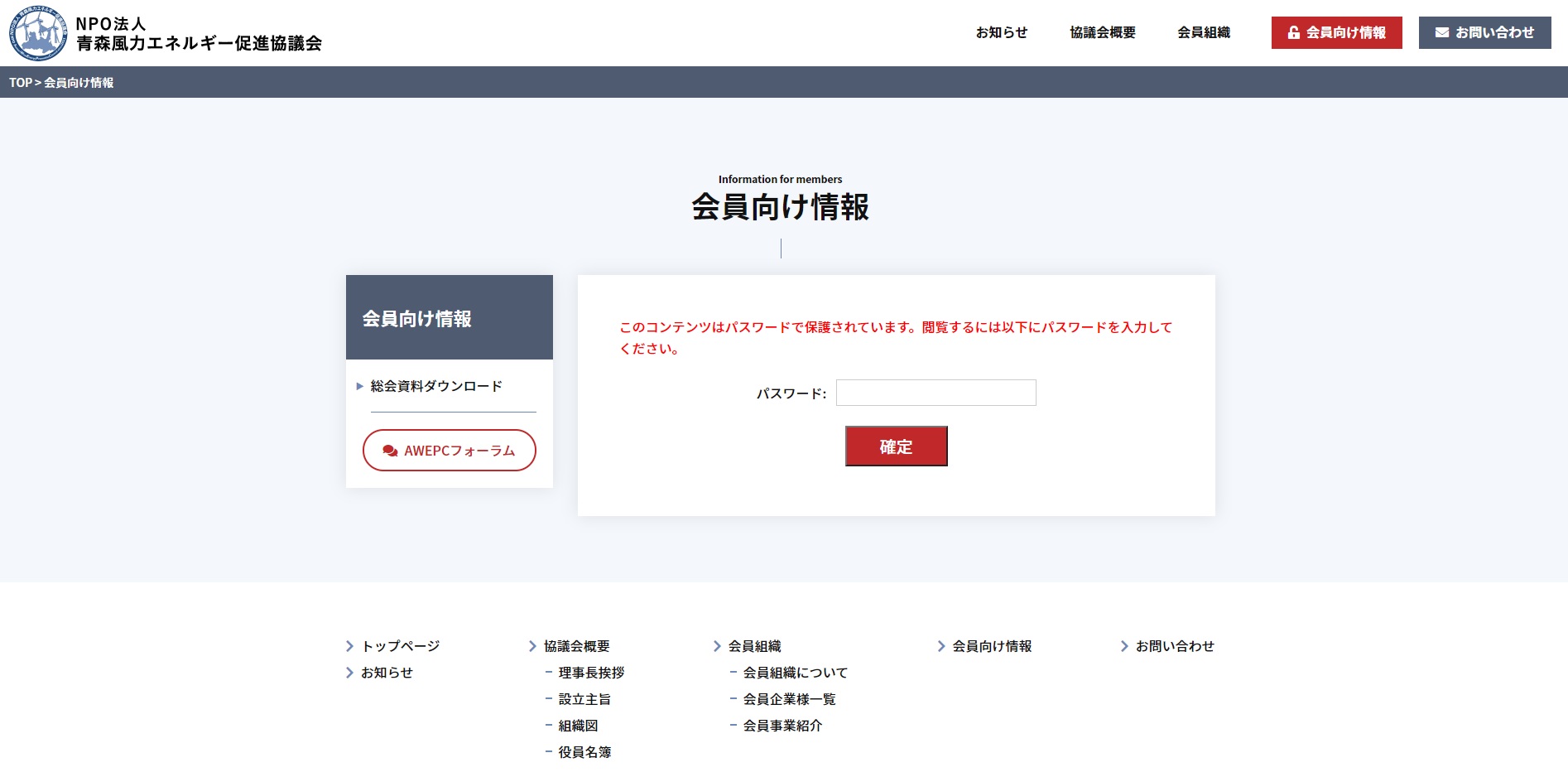Click the triangle arrow beside 総会資料ダウンロード
1568x777 pixels.
pos(360,386)
